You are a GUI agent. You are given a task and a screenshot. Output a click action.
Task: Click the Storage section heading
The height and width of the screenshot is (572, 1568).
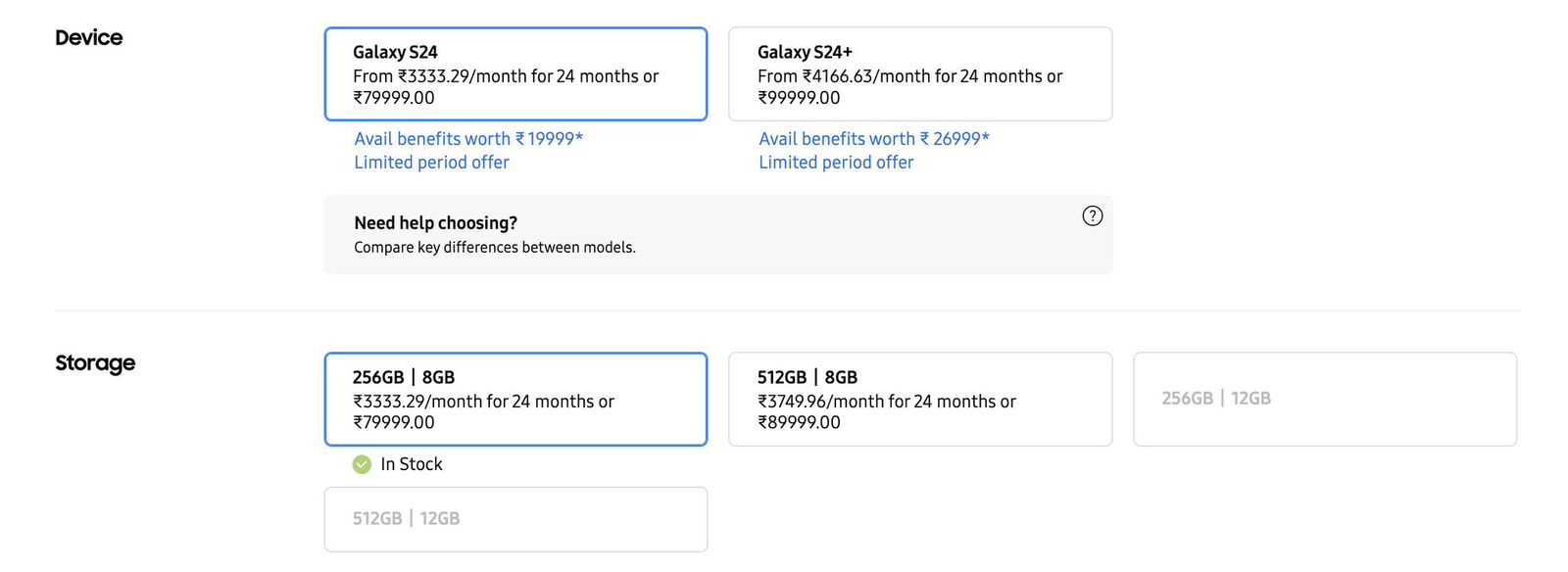tap(95, 363)
